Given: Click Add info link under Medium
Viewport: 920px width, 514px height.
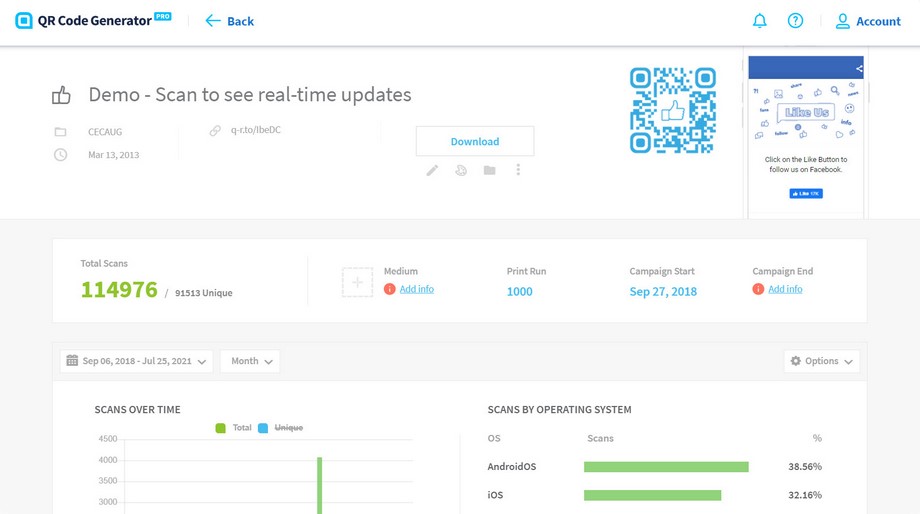Looking at the screenshot, I should 417,289.
